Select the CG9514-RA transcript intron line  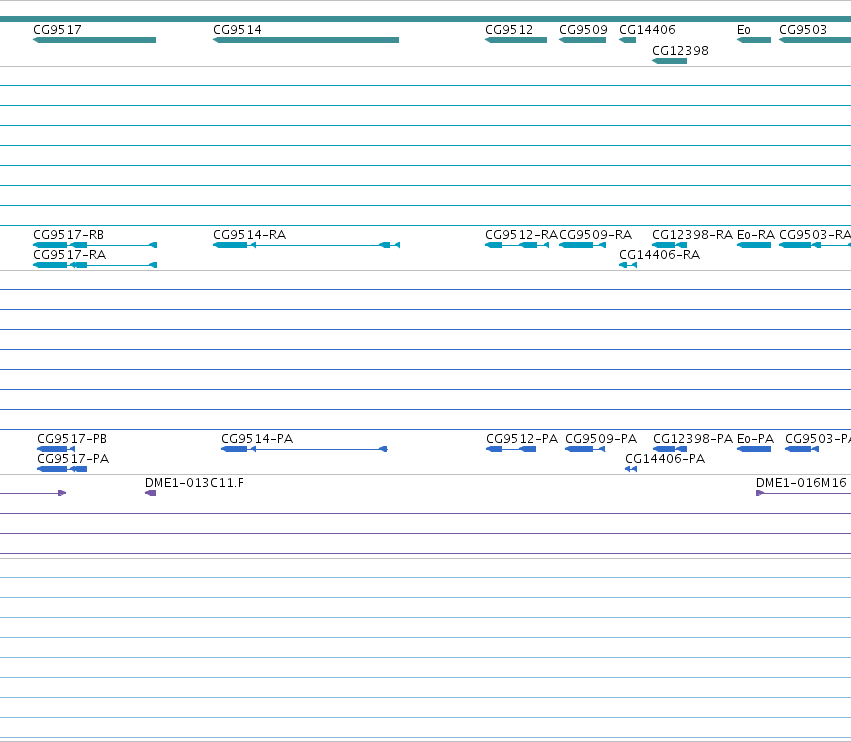pyautogui.click(x=317, y=245)
